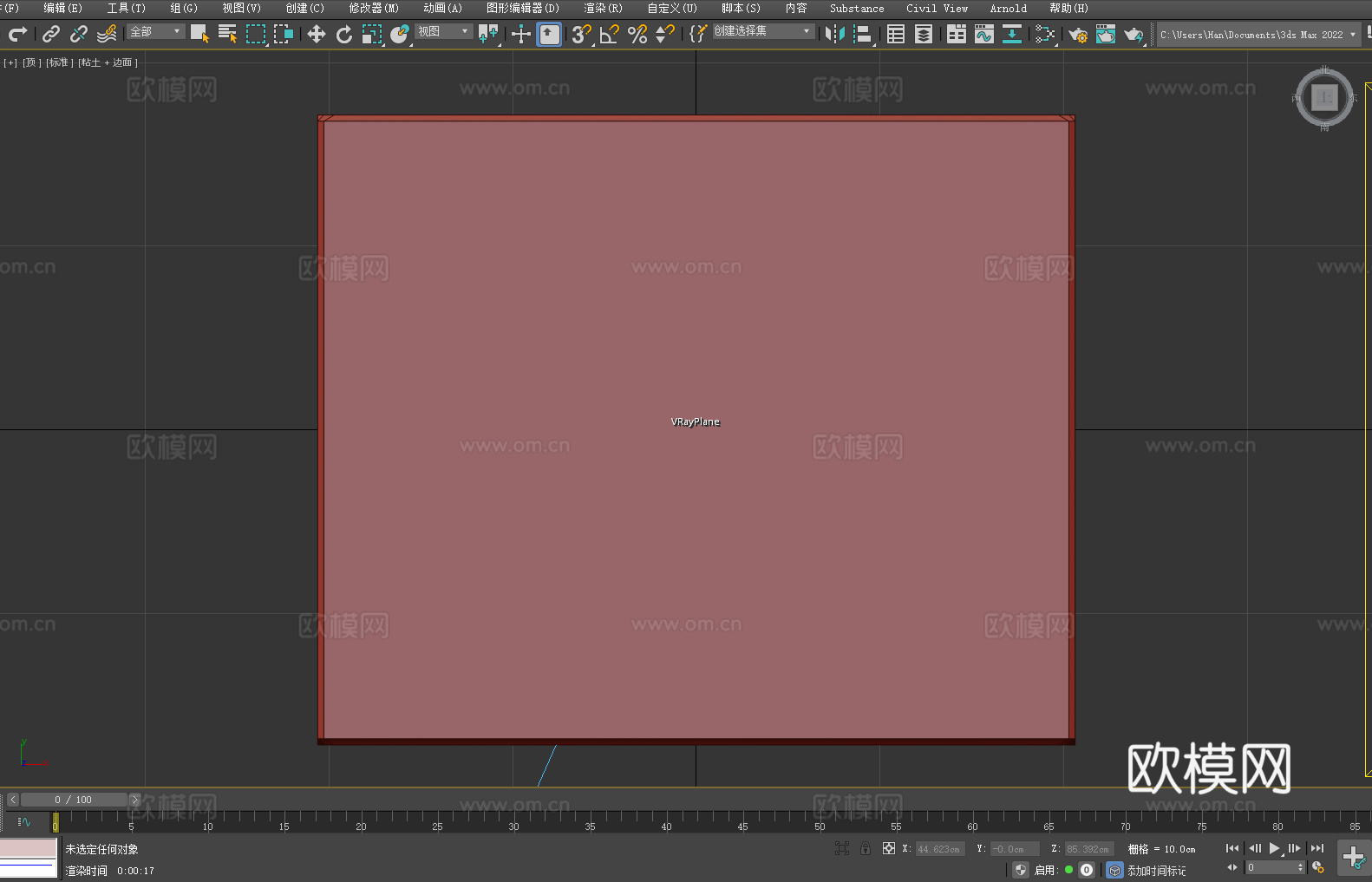Click viewport [标准] shading label
The height and width of the screenshot is (882, 1372).
60,62
